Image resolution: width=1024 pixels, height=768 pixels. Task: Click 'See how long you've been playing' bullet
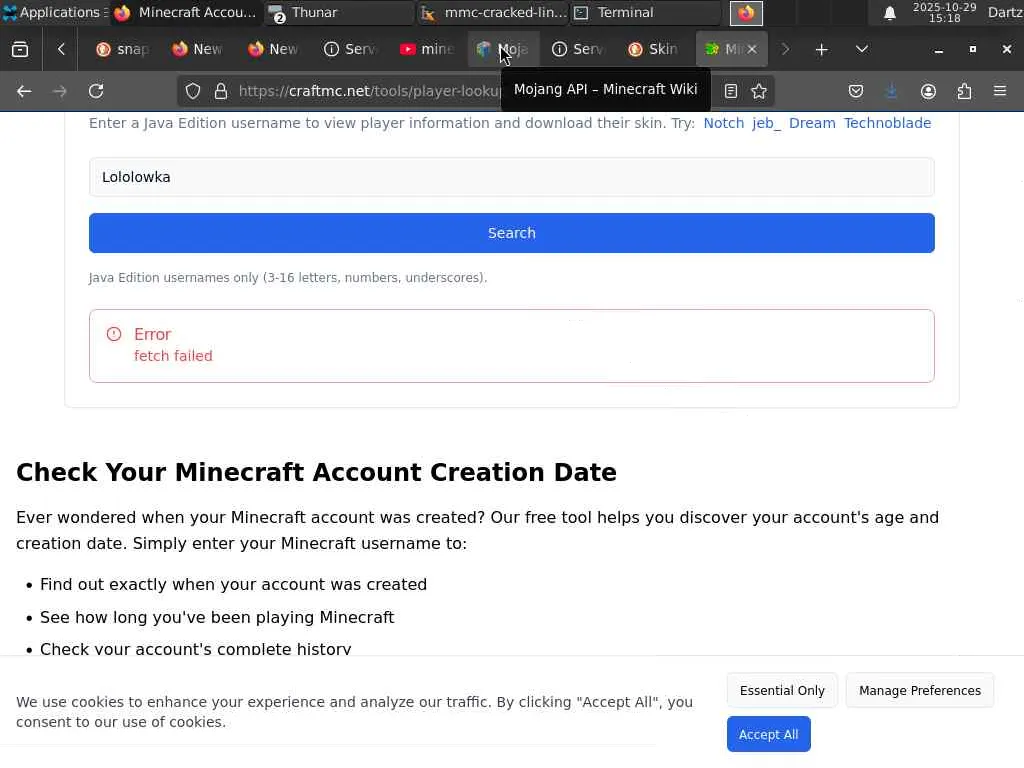click(217, 617)
